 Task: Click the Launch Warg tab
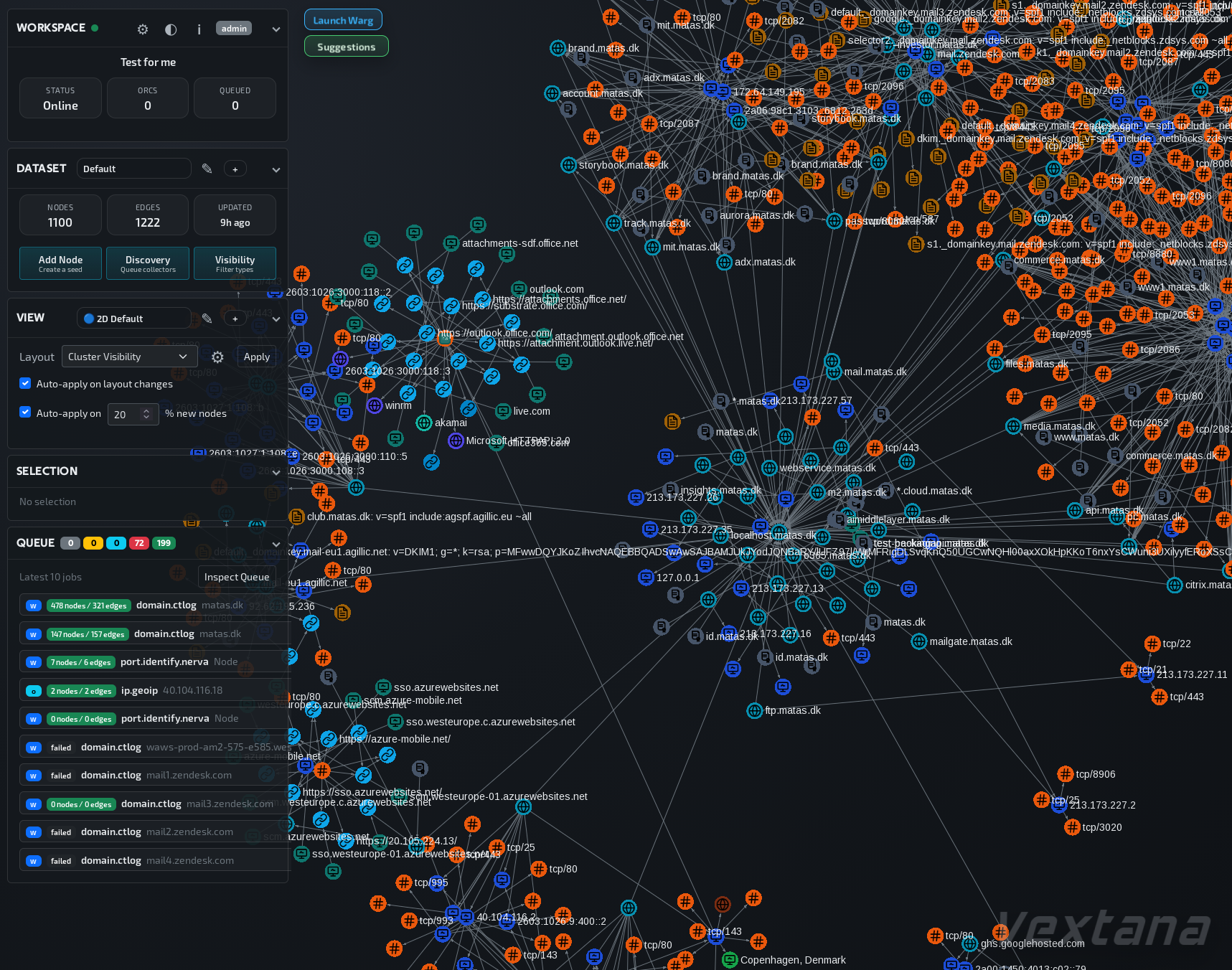point(343,20)
